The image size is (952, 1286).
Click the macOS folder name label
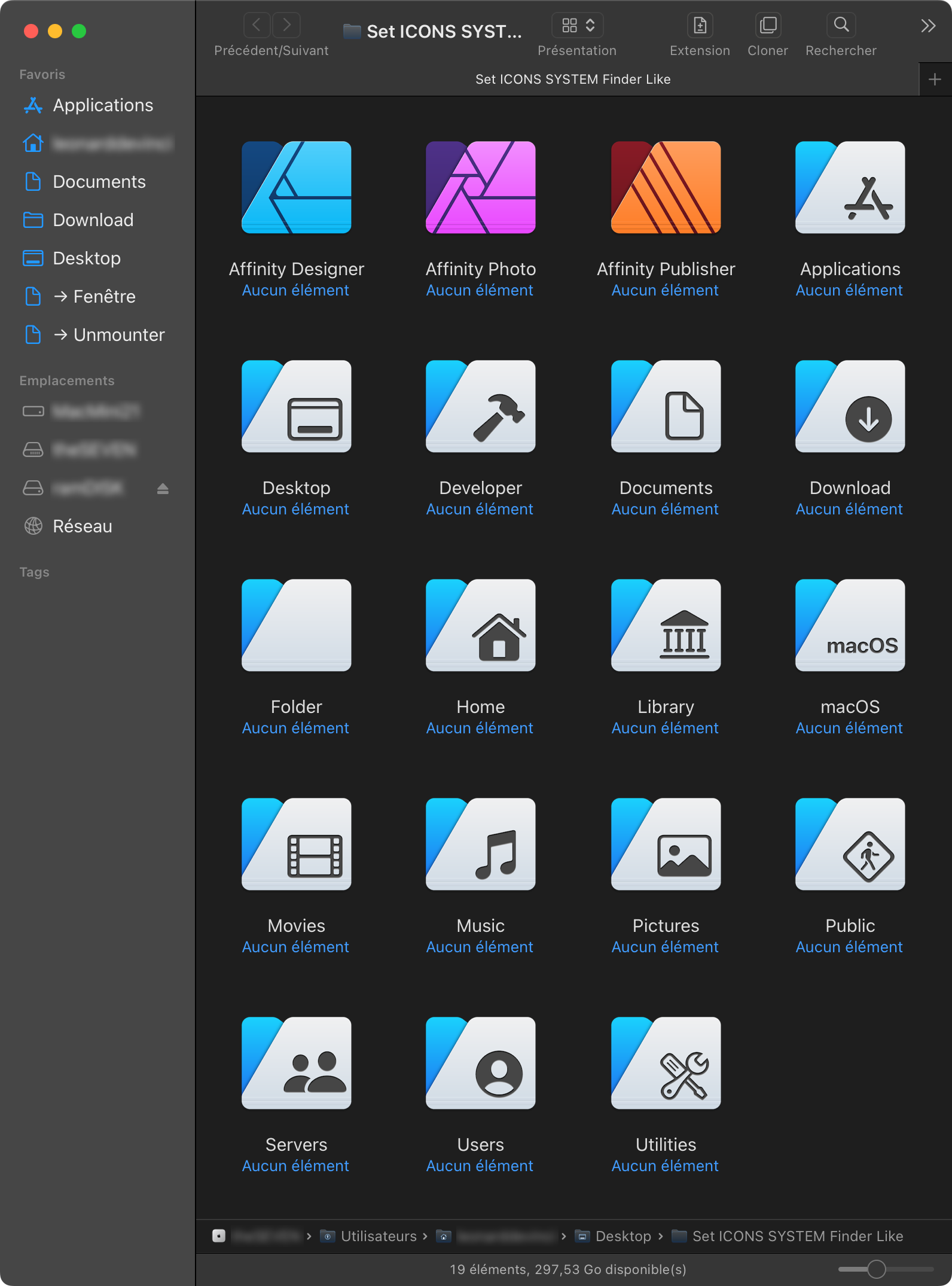(850, 707)
